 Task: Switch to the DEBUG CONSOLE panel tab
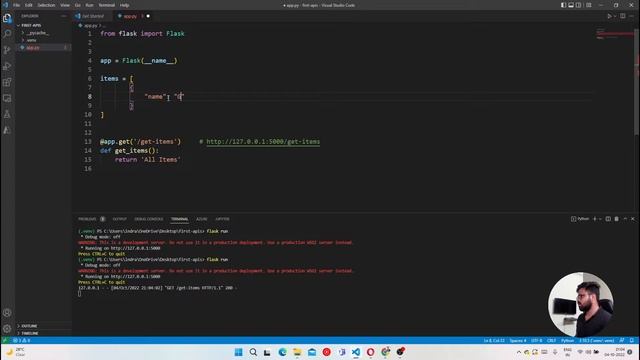click(149, 219)
